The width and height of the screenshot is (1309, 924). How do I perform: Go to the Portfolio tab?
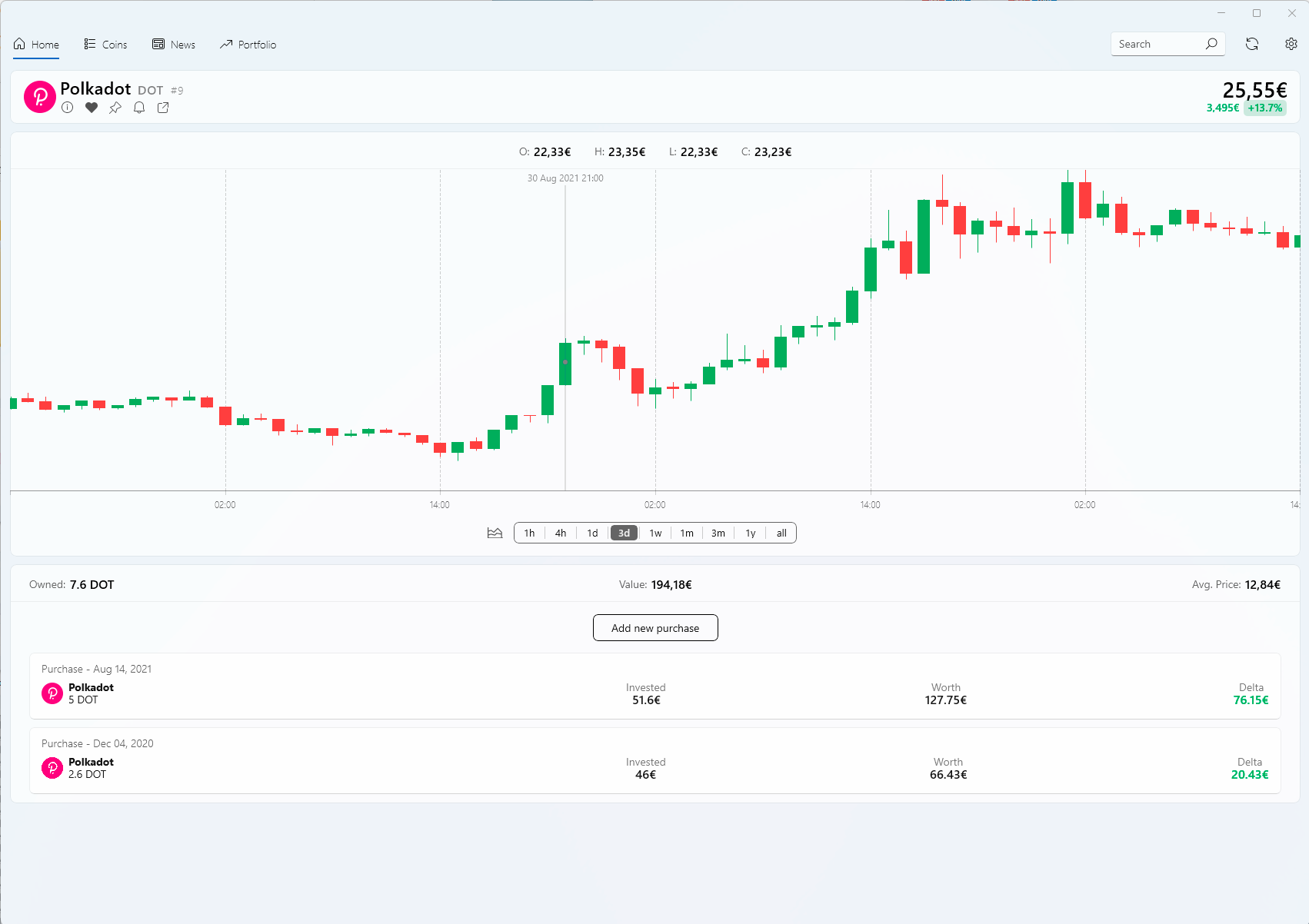tap(248, 45)
